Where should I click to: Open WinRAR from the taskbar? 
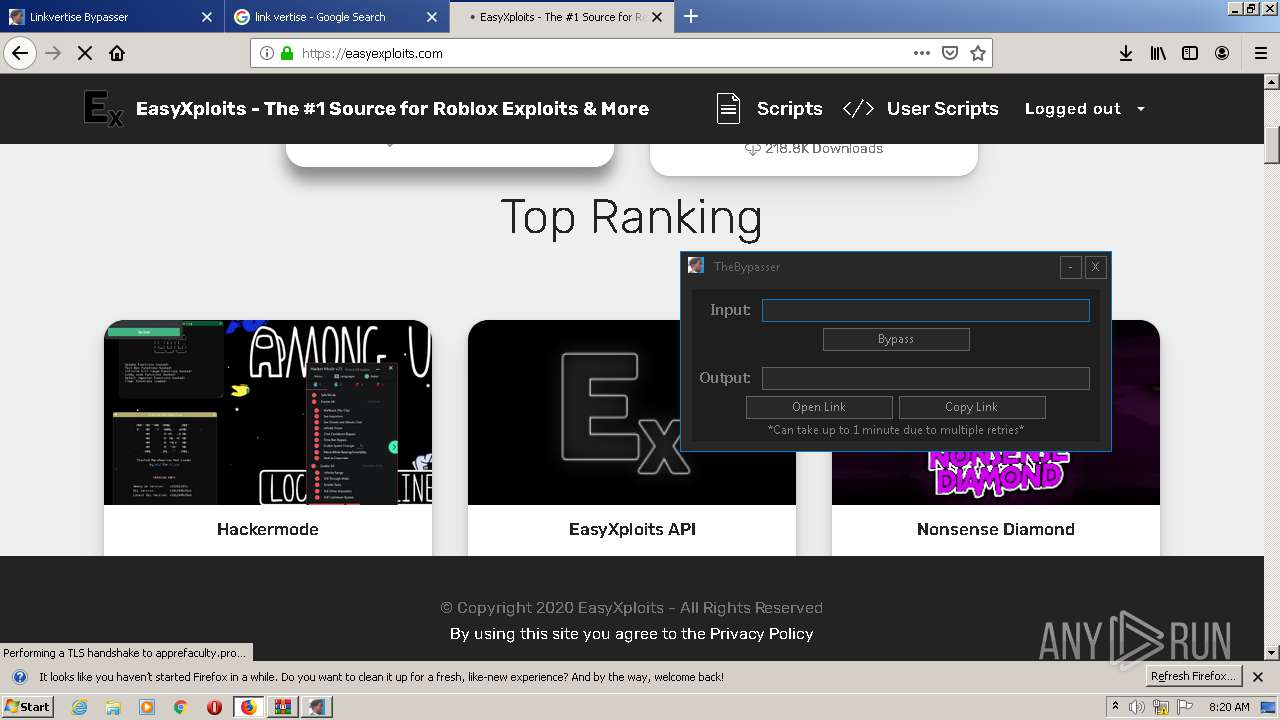[283, 707]
